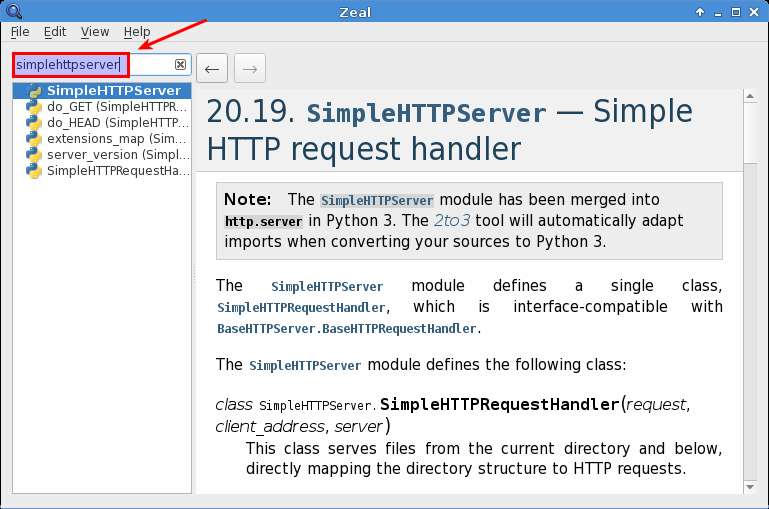Click the Python icon beside do_GET result
Viewport: 769px width, 509px height.
(x=34, y=107)
